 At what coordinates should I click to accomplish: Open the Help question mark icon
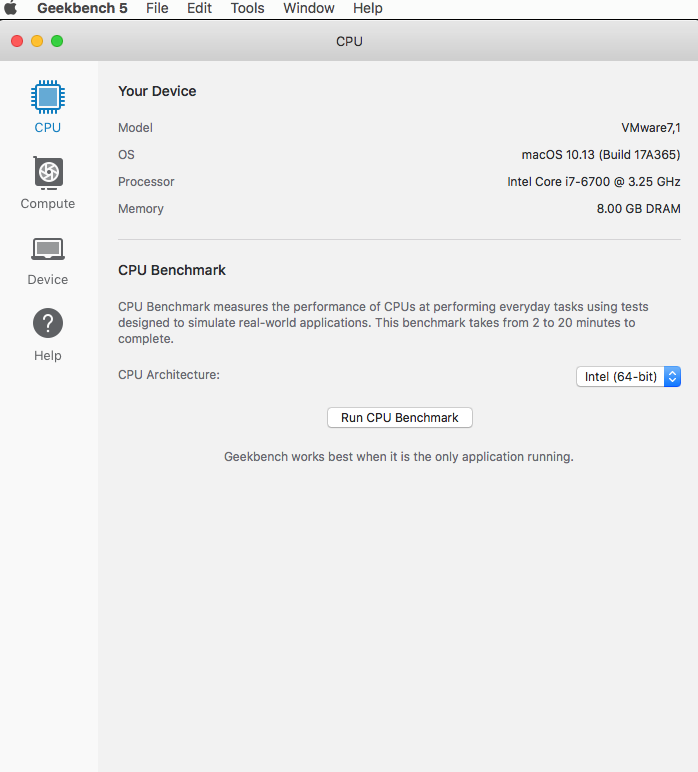pyautogui.click(x=48, y=323)
